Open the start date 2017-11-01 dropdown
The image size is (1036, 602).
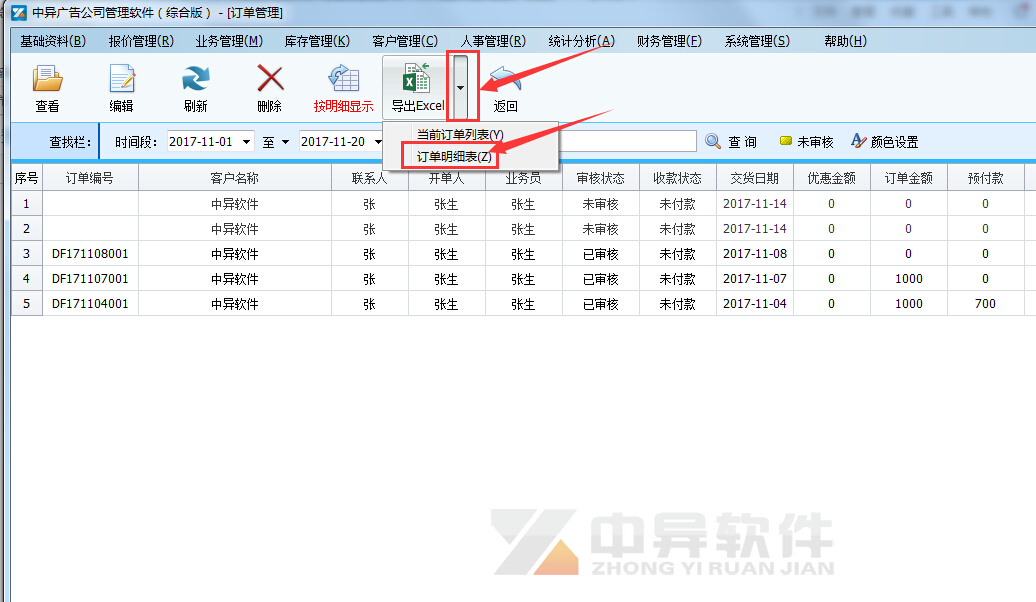click(x=246, y=141)
